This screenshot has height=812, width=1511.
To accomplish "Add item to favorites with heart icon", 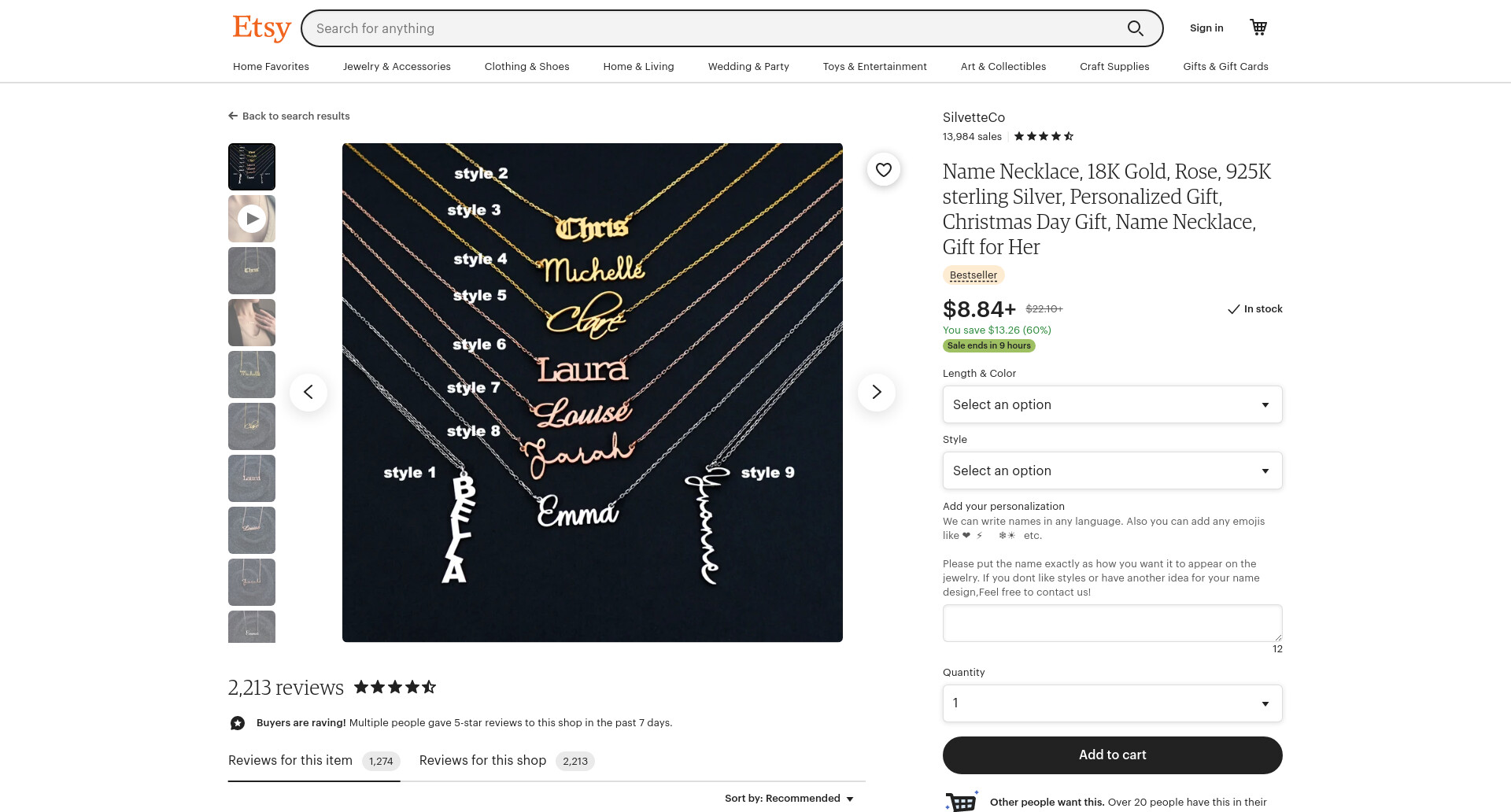I will 884,169.
